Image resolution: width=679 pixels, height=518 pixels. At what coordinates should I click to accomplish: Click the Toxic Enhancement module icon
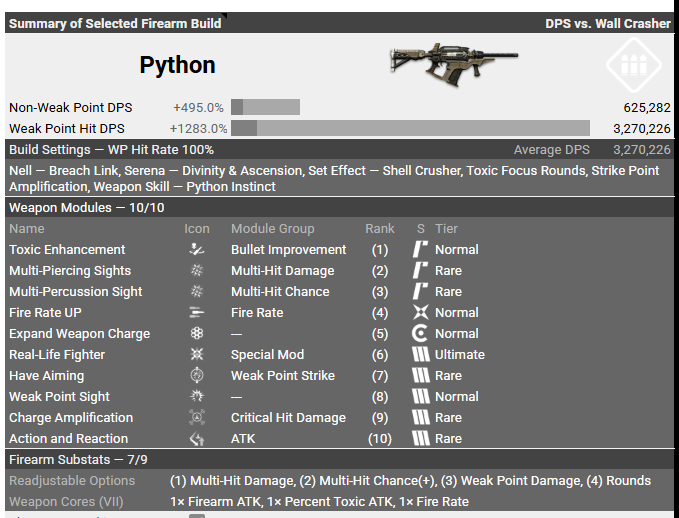[197, 249]
